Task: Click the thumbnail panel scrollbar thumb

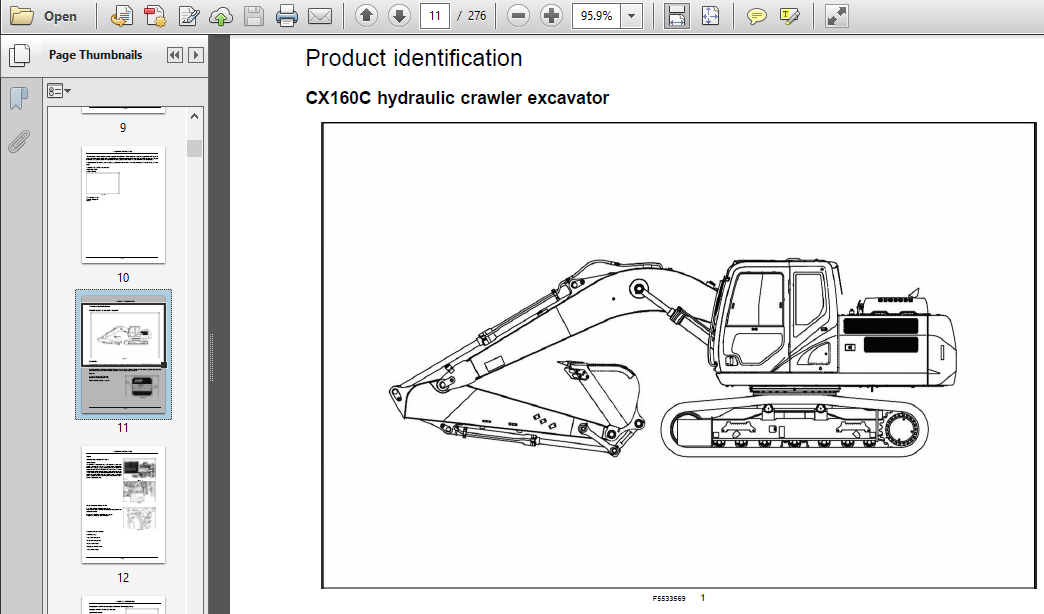Action: (194, 148)
